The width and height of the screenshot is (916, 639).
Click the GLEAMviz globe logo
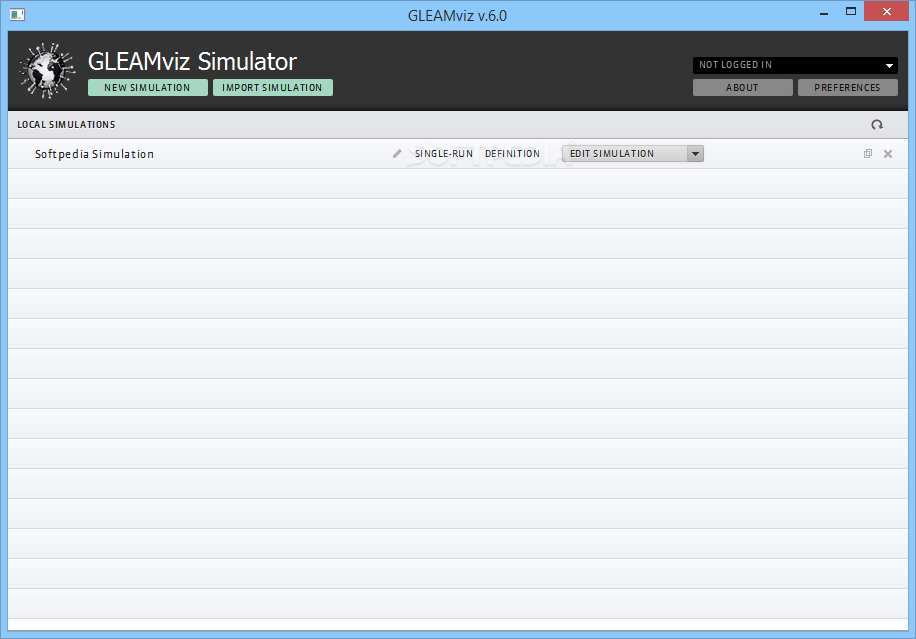(47, 71)
